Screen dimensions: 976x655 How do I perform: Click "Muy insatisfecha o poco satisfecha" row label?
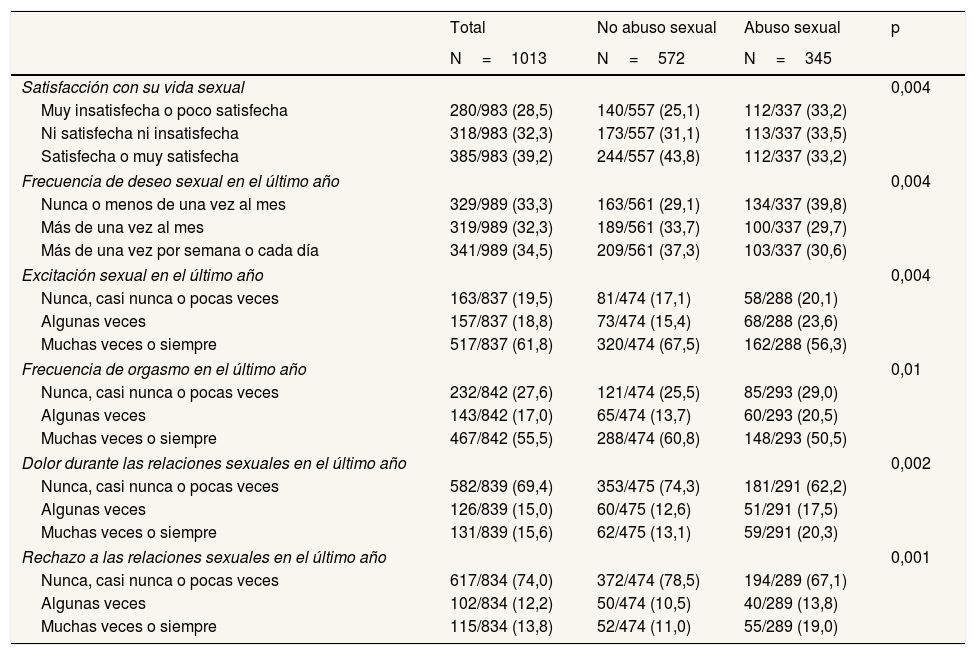(164, 110)
